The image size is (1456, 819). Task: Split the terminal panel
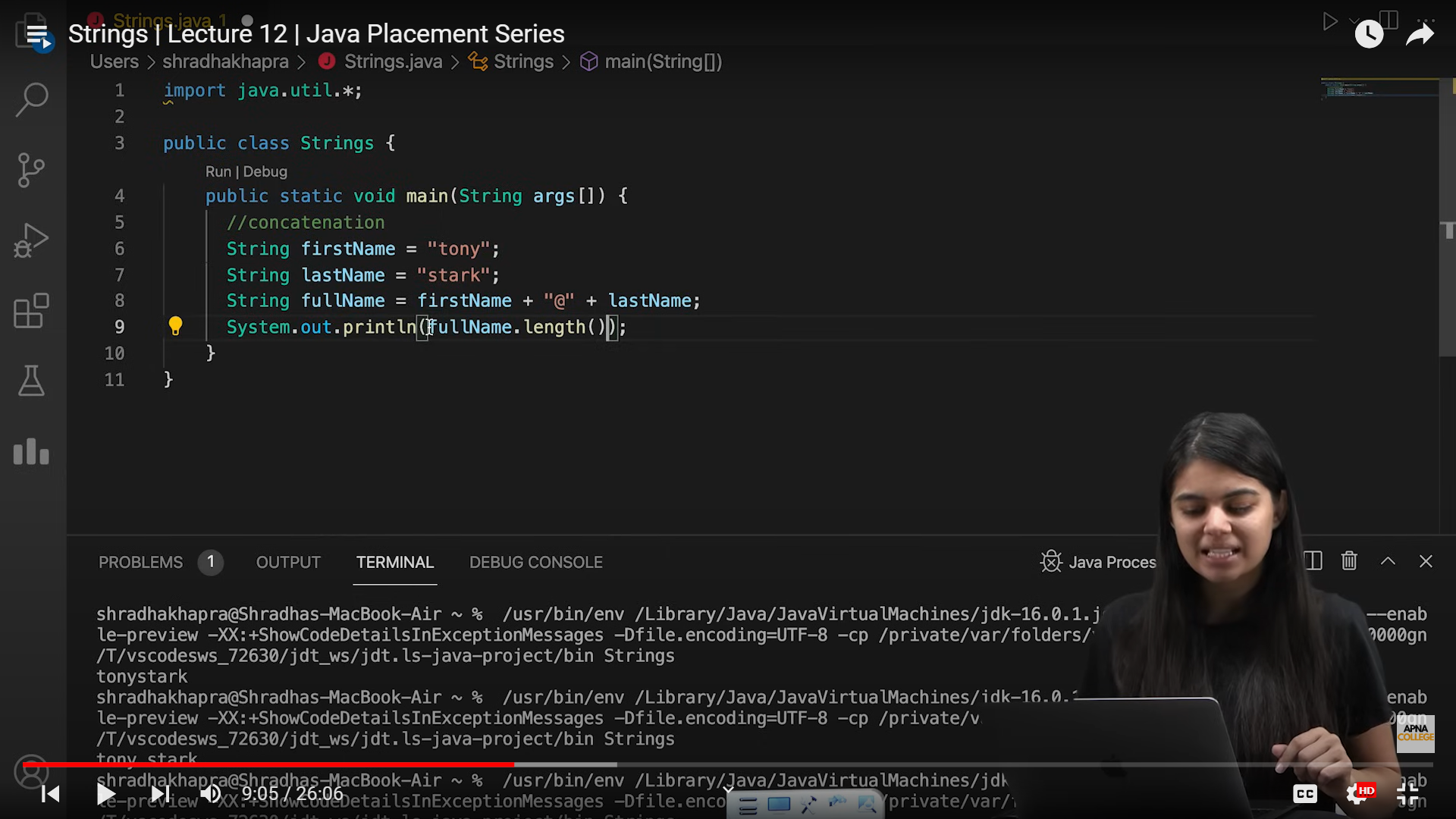(x=1313, y=561)
